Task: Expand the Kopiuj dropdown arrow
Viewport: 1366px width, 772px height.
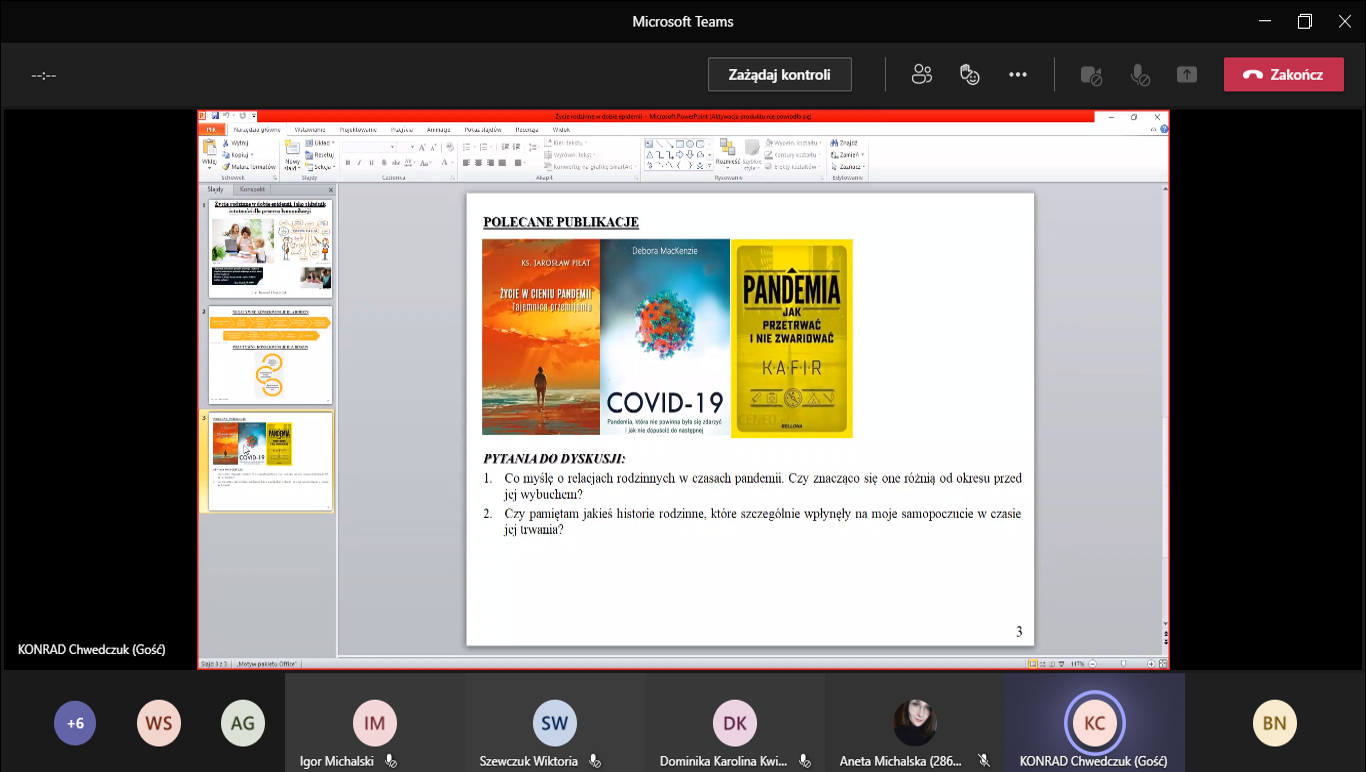Action: (253, 155)
